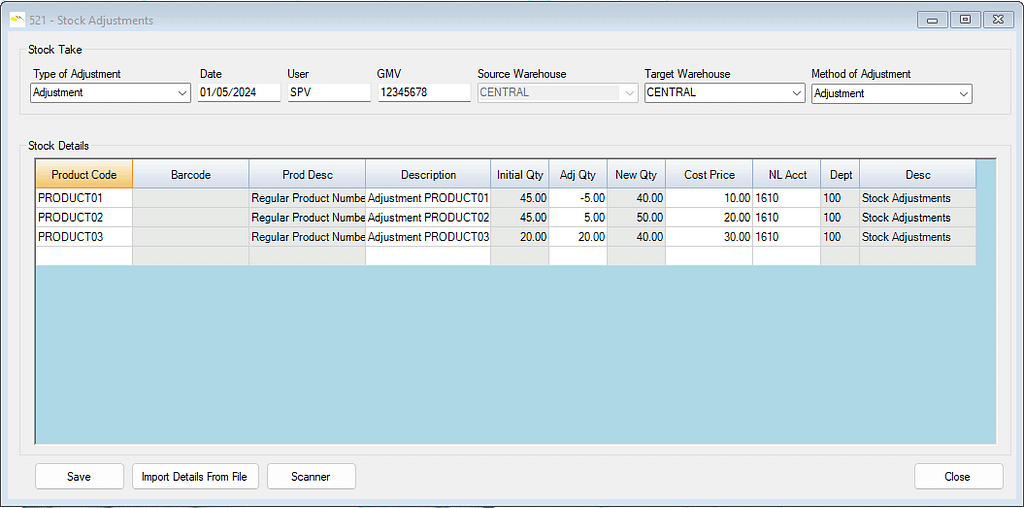Click the empty Product Code cell in new row

84,256
